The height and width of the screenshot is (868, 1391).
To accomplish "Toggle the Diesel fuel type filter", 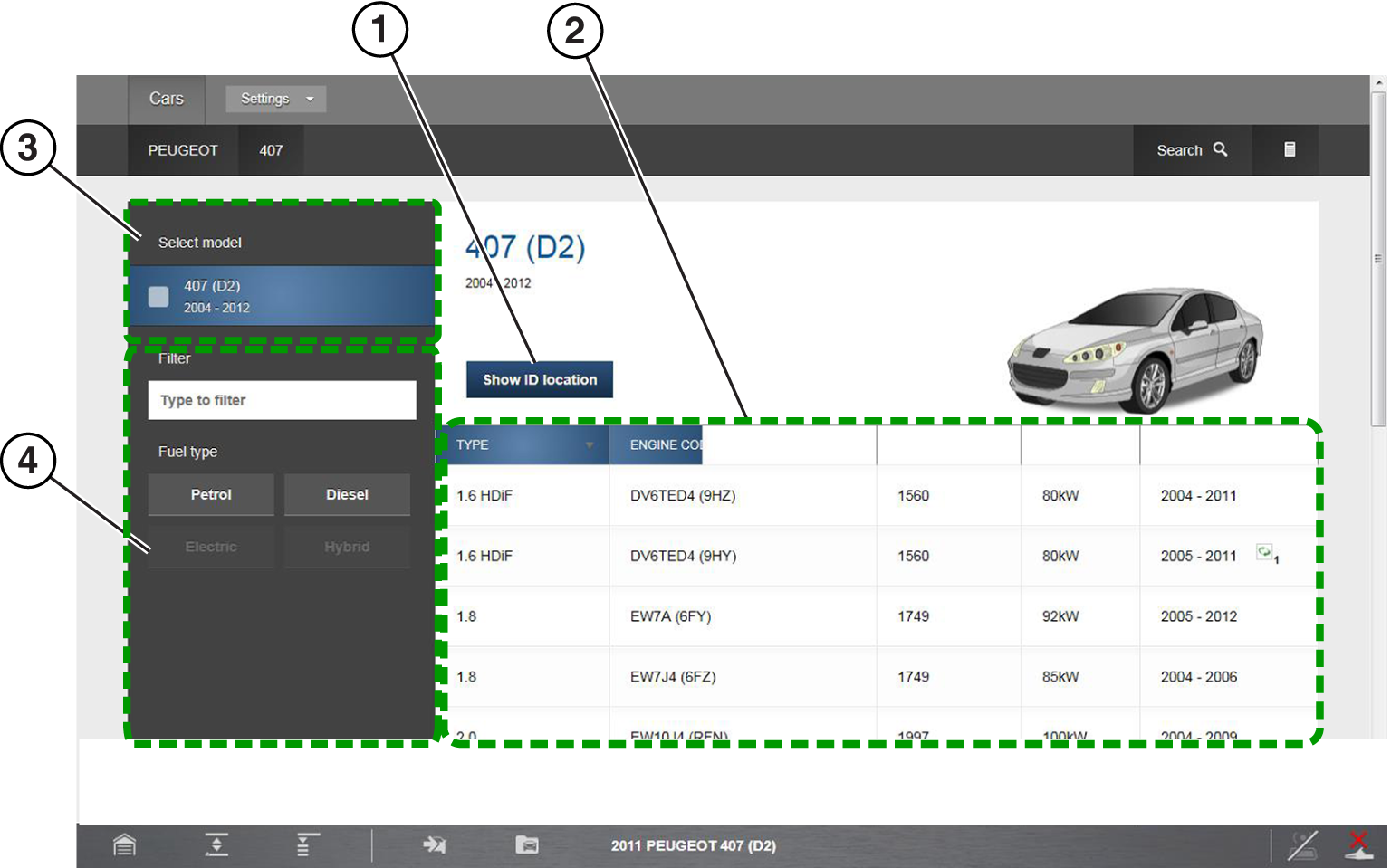I will (x=347, y=495).
